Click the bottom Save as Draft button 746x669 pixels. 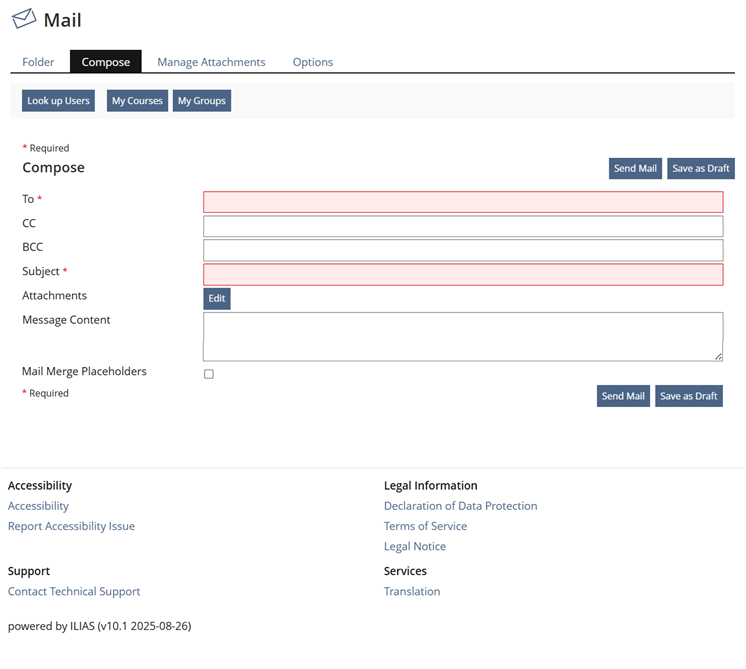pos(688,396)
